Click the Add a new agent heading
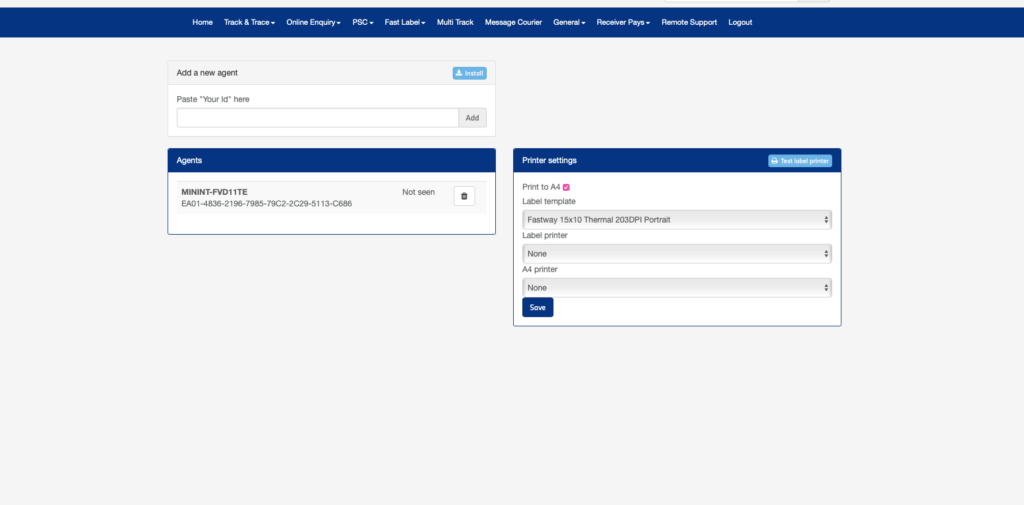 click(207, 73)
